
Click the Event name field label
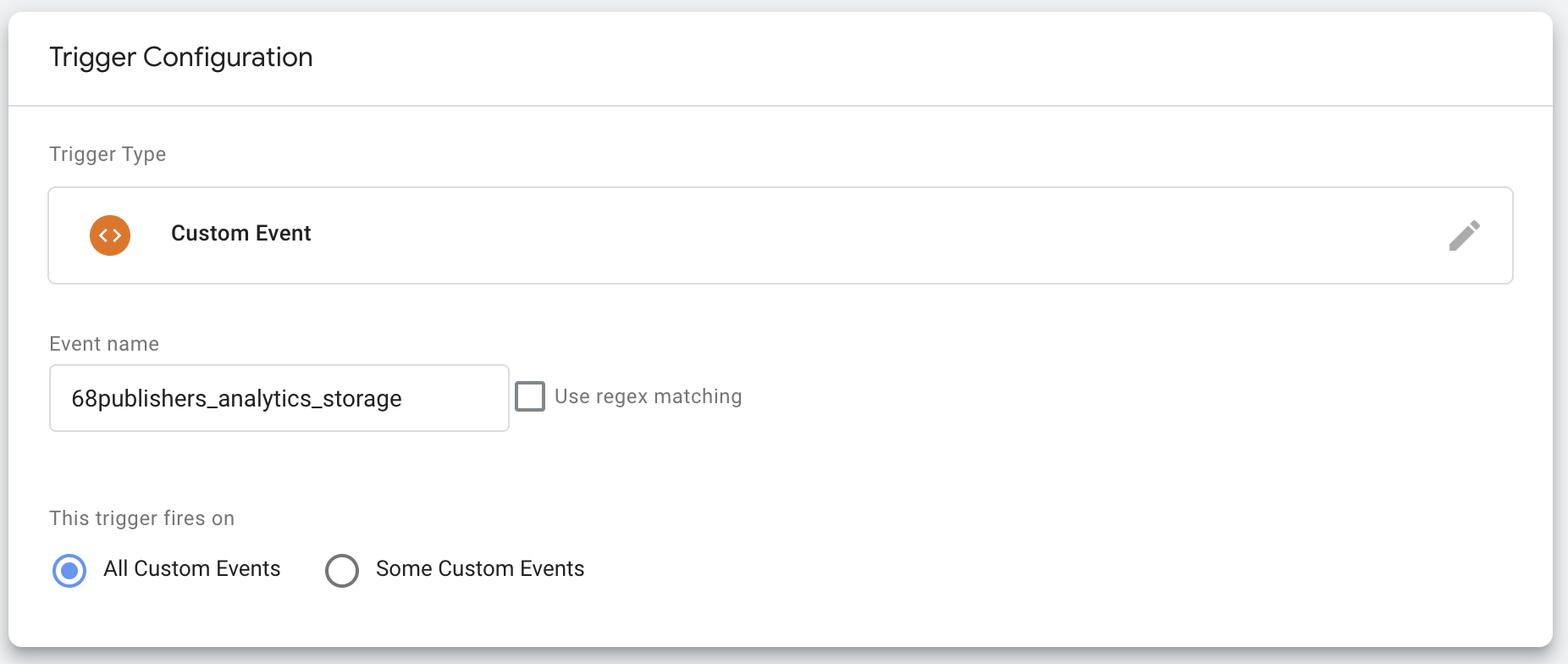tap(104, 344)
